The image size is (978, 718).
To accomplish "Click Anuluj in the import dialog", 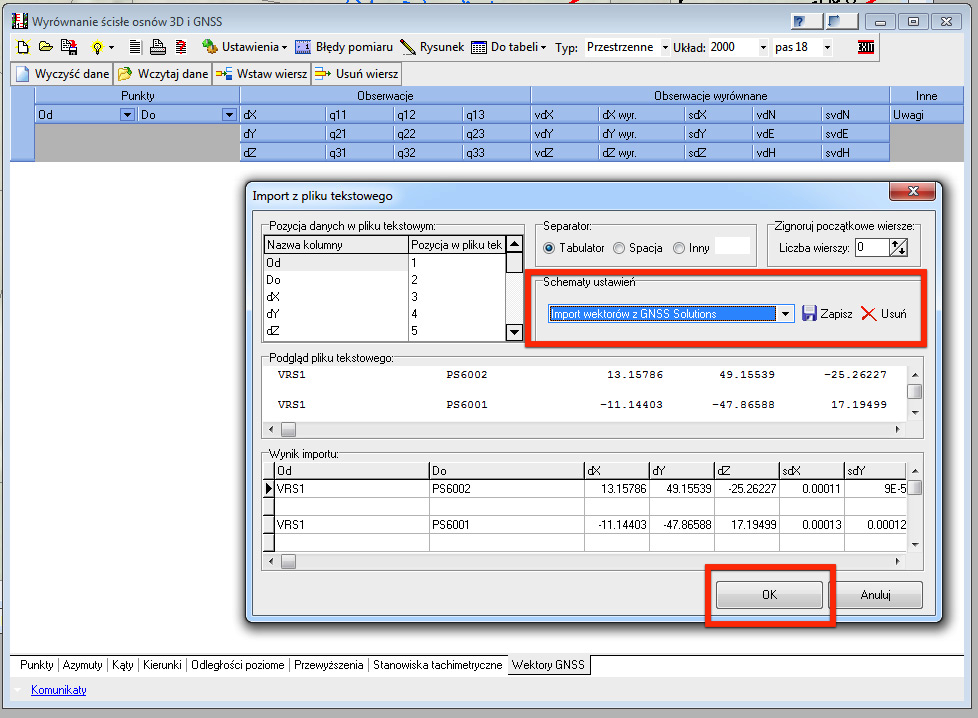I will pyautogui.click(x=875, y=594).
